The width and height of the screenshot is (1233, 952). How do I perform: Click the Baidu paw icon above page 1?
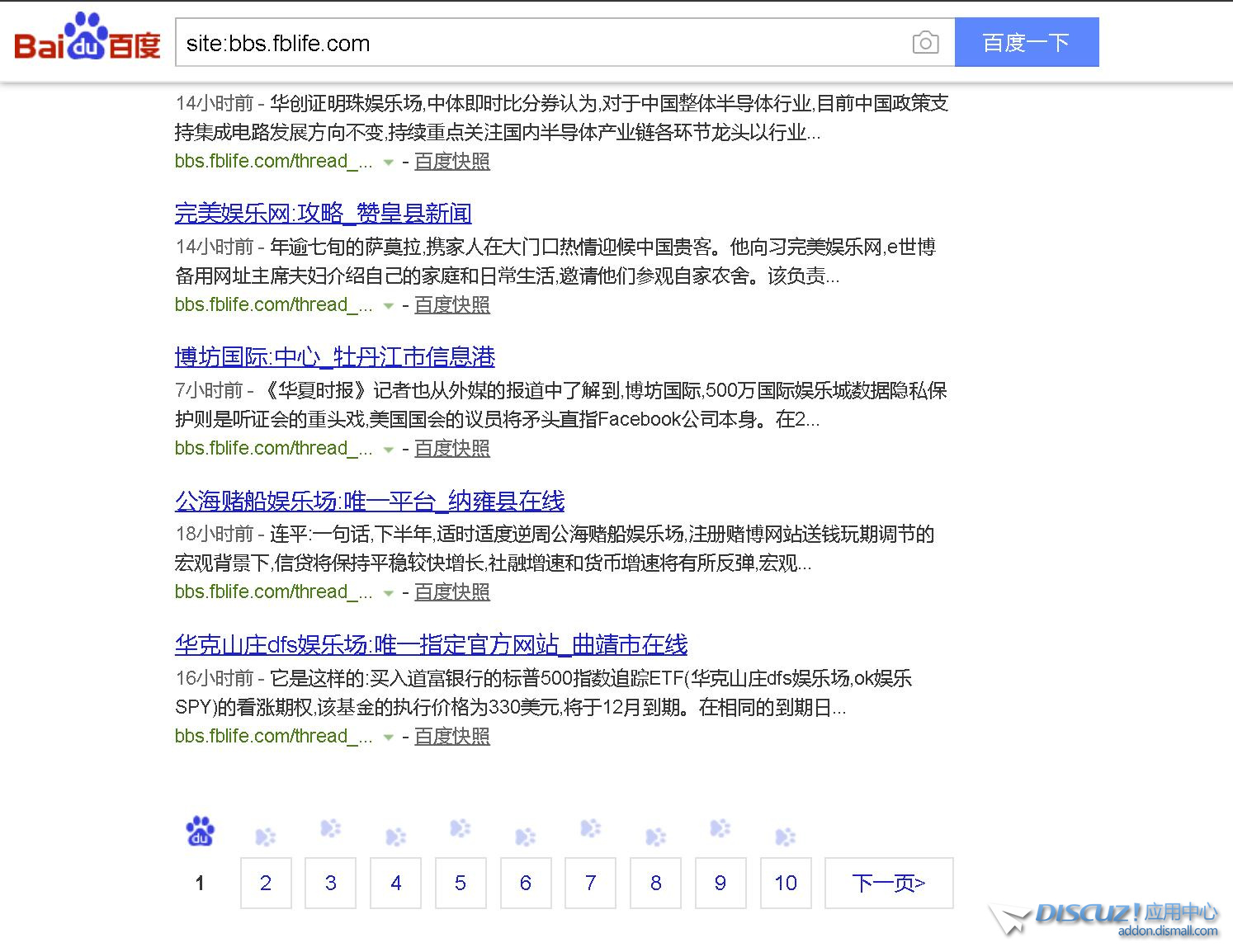pos(200,831)
